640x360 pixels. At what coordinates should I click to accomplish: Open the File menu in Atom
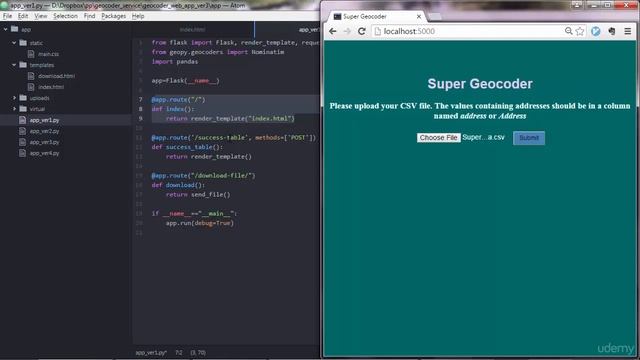click(7, 16)
